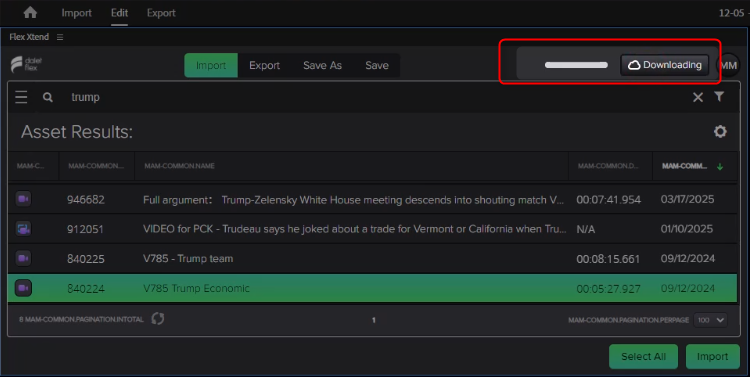The height and width of the screenshot is (377, 750).
Task: Click the Downloading cloud button
Action: coord(665,65)
